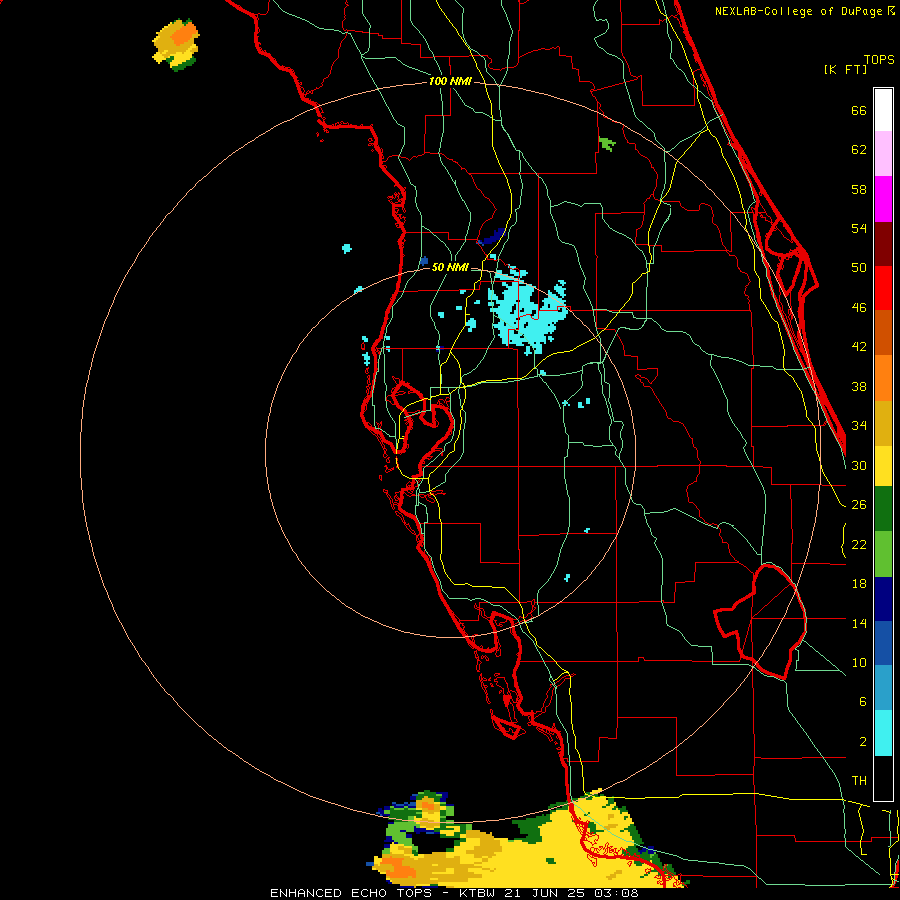
Task: Click the "TOPS" legend title
Action: pos(879,59)
